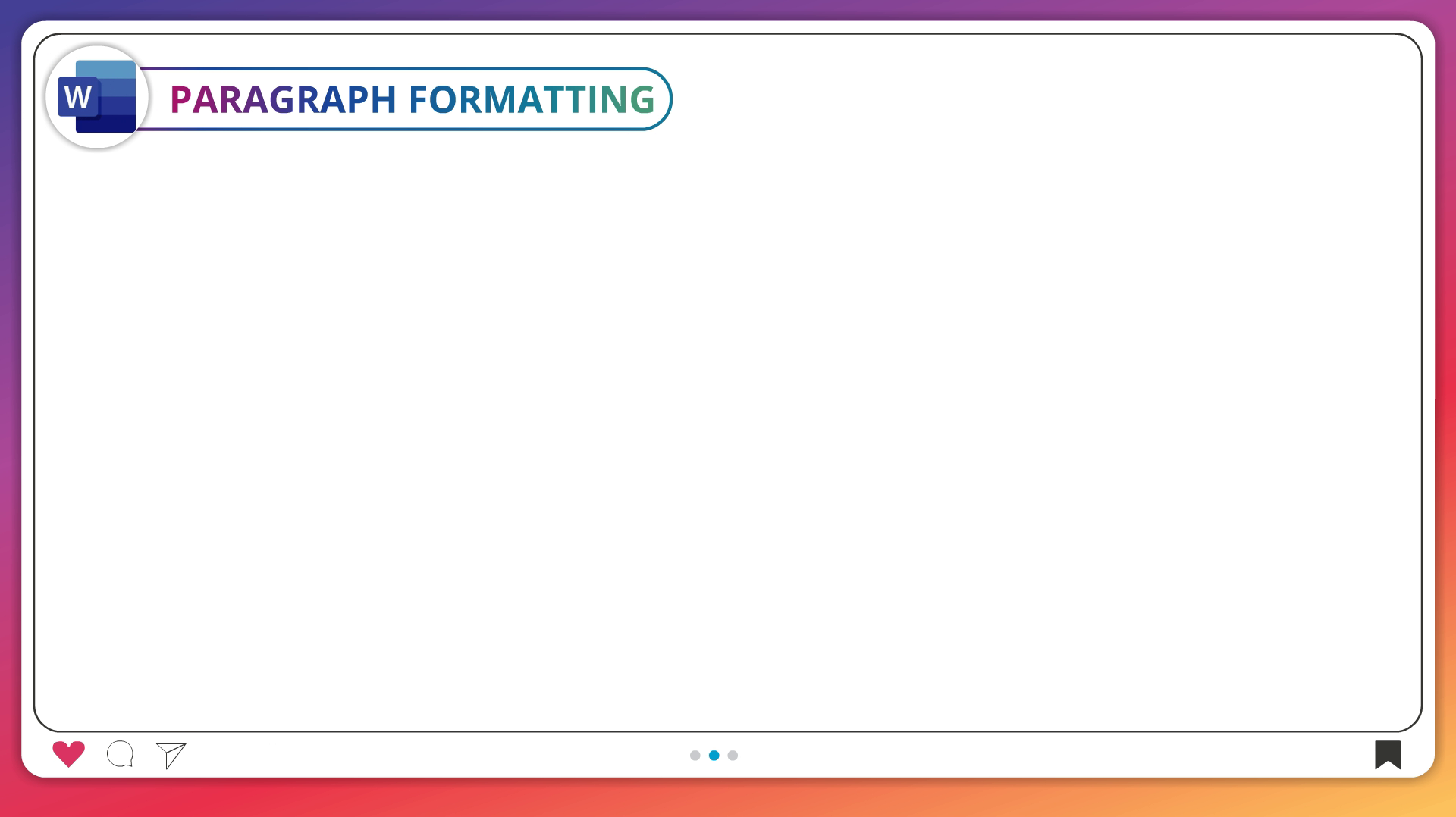
Task: Click the word PARAGRAPH in the heading
Action: click(x=282, y=99)
